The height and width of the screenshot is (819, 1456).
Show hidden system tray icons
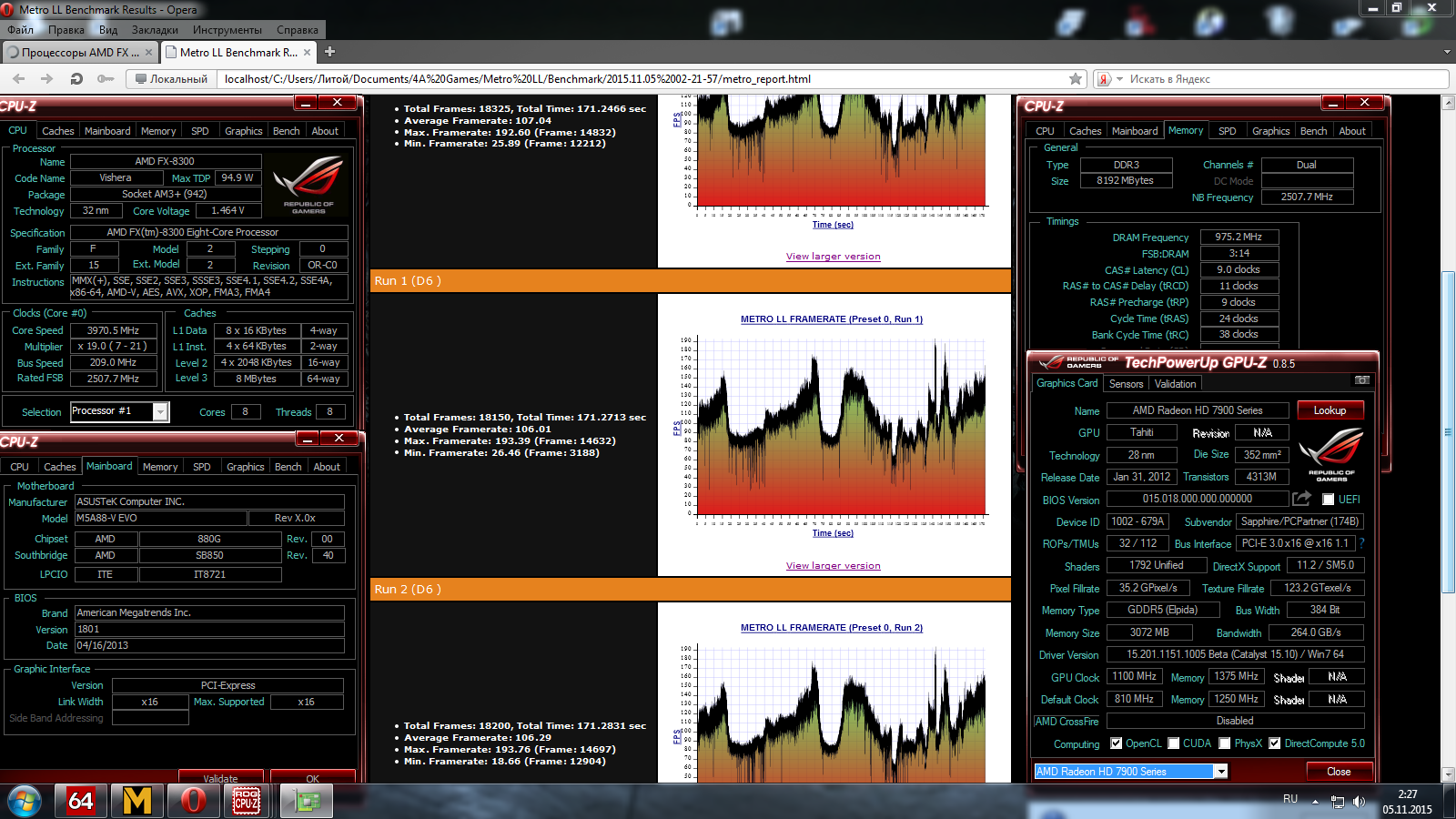[1315, 802]
